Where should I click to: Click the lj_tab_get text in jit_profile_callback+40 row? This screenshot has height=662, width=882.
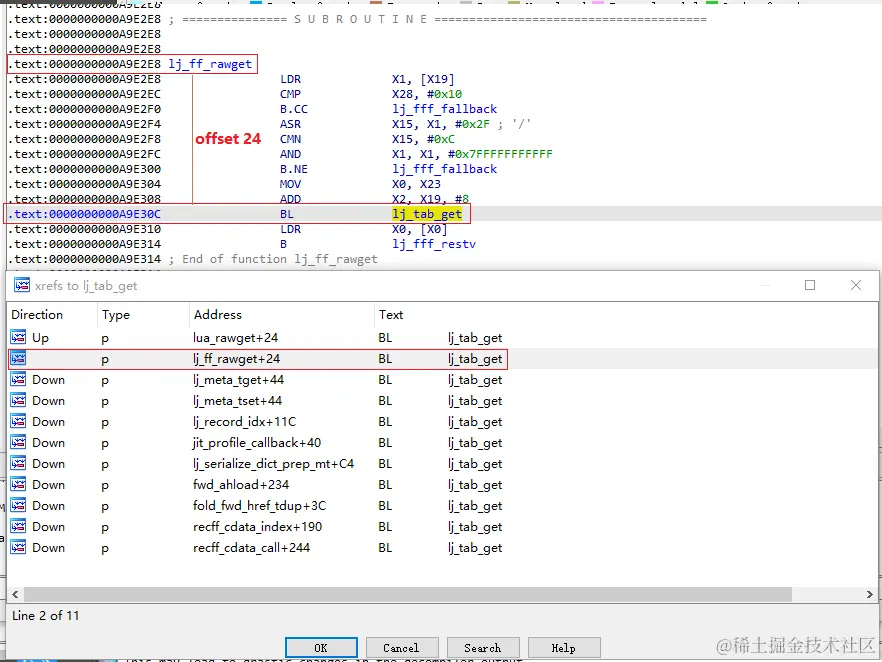pos(475,443)
